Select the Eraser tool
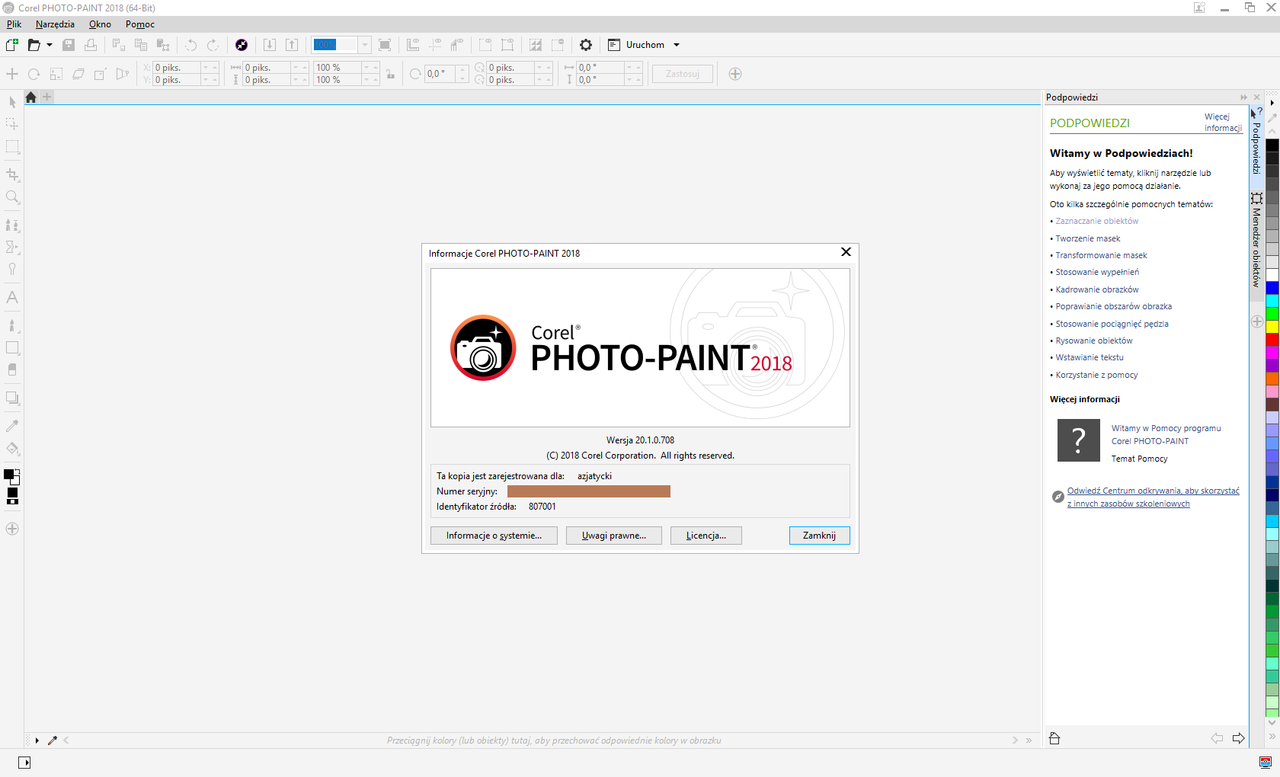1280x777 pixels. [13, 369]
